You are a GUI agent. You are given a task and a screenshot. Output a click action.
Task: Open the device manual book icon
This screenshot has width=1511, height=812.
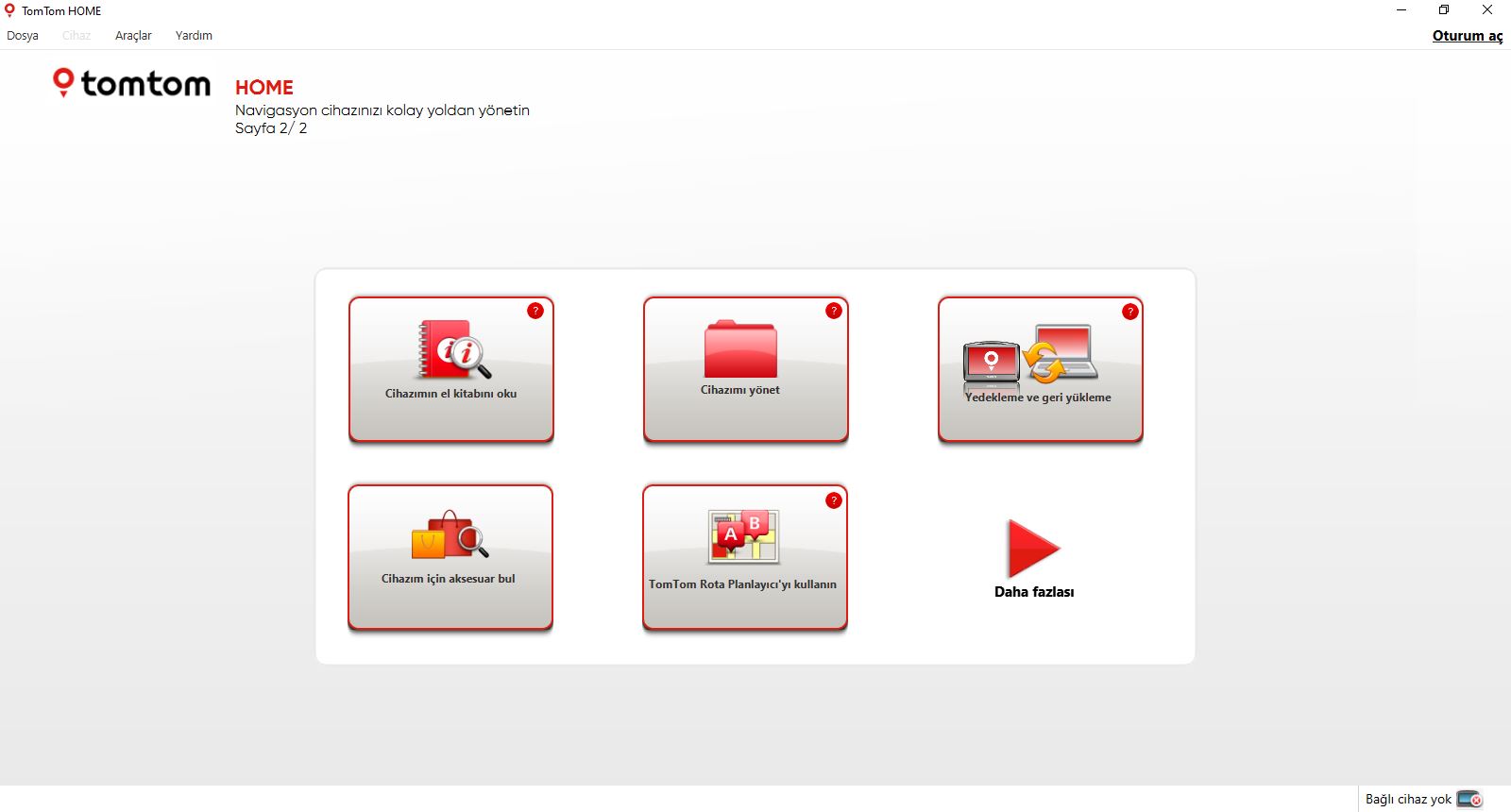click(x=454, y=350)
